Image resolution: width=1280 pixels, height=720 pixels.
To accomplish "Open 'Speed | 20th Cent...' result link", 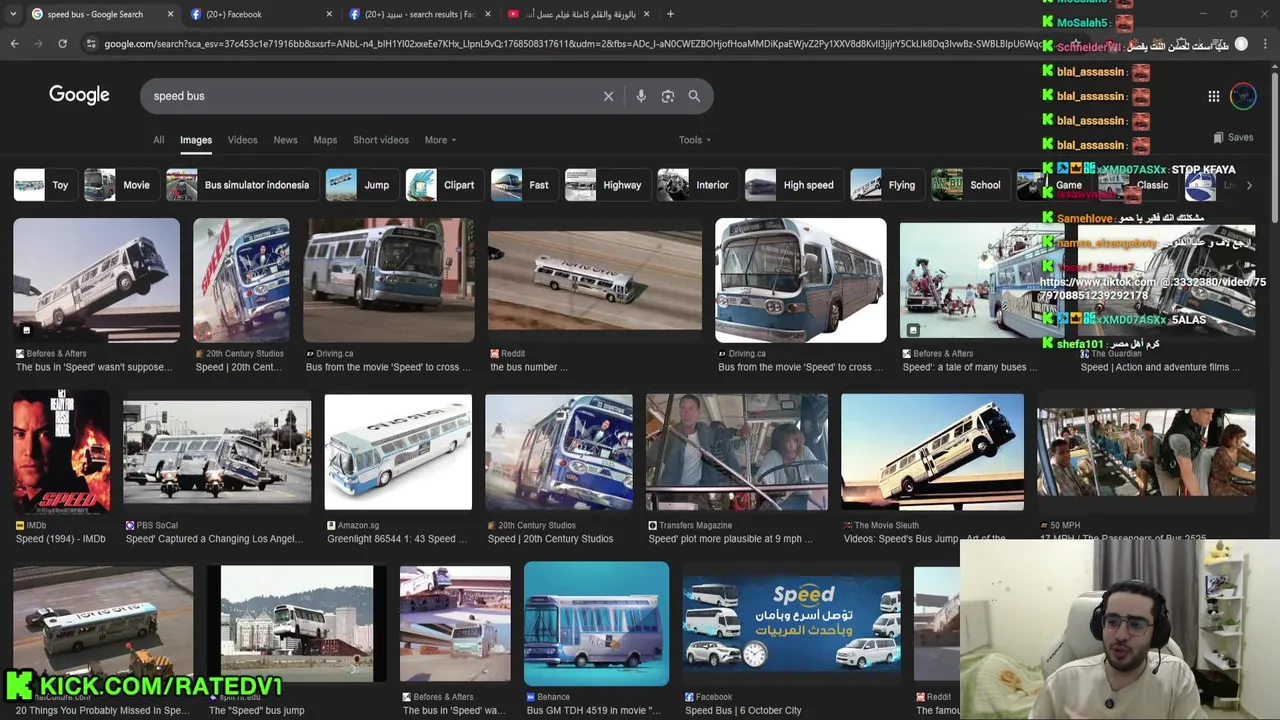I will click(x=239, y=367).
